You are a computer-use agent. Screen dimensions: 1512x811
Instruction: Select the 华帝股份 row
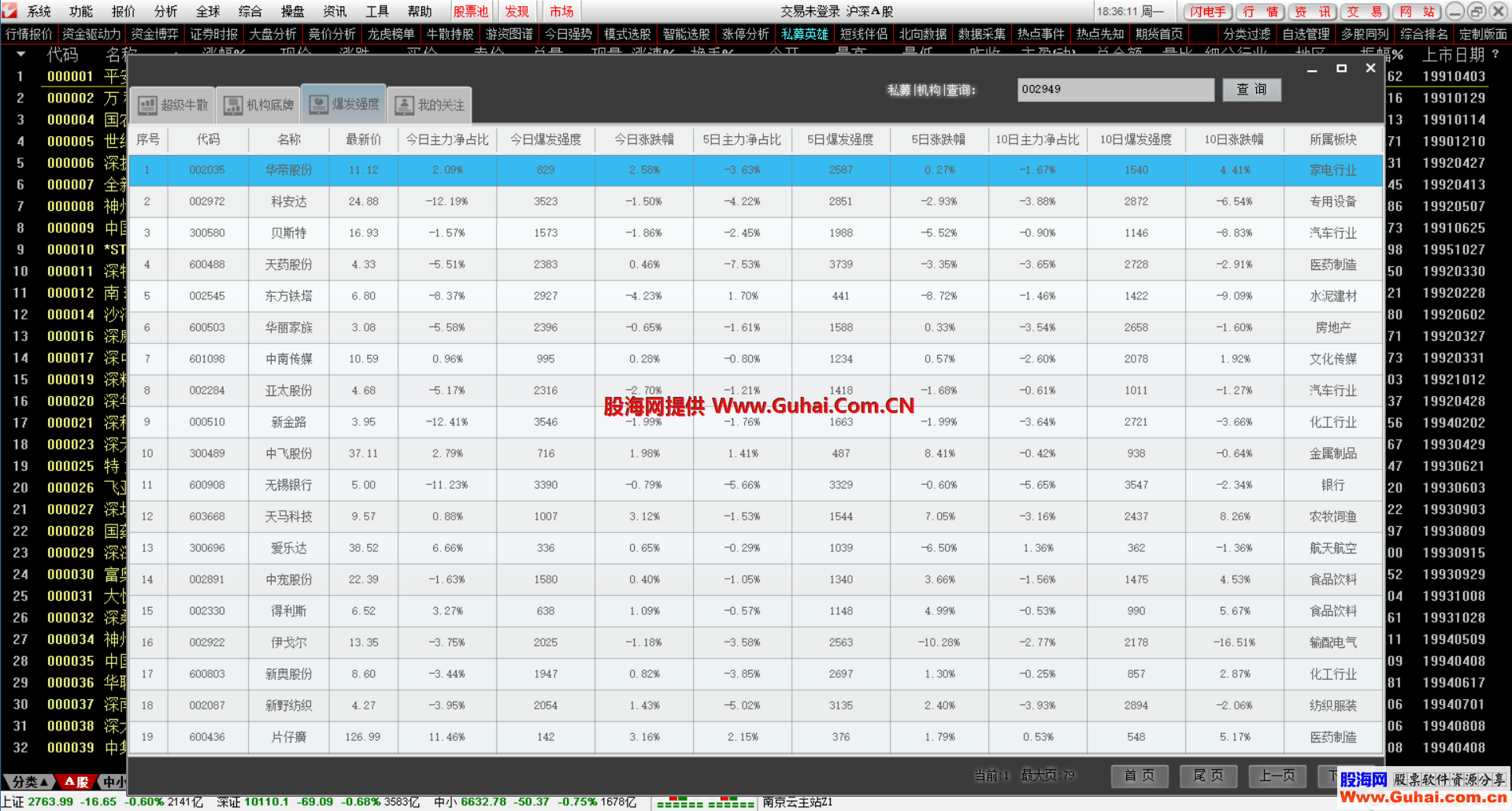(755, 170)
